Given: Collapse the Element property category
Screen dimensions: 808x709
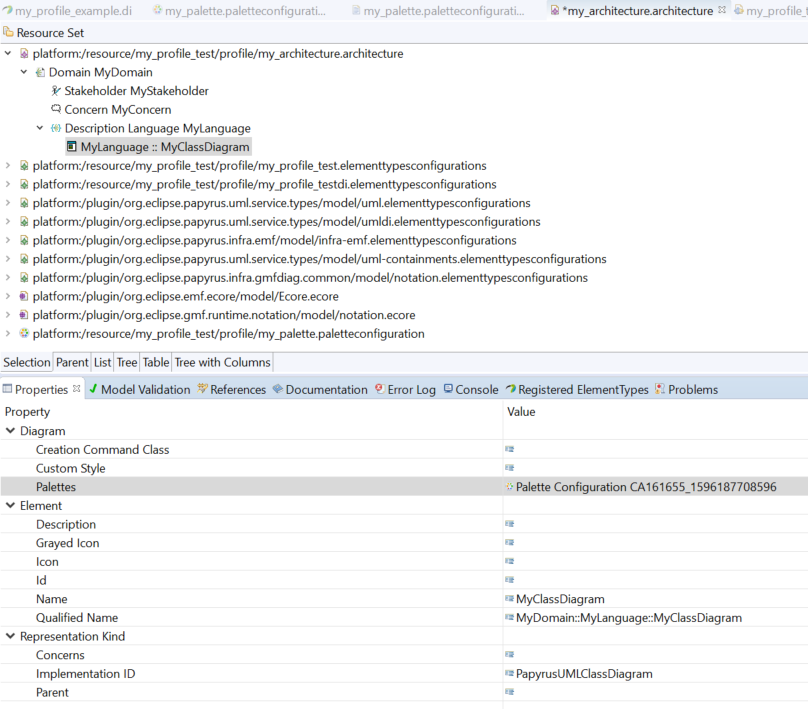Looking at the screenshot, I should pos(10,505).
